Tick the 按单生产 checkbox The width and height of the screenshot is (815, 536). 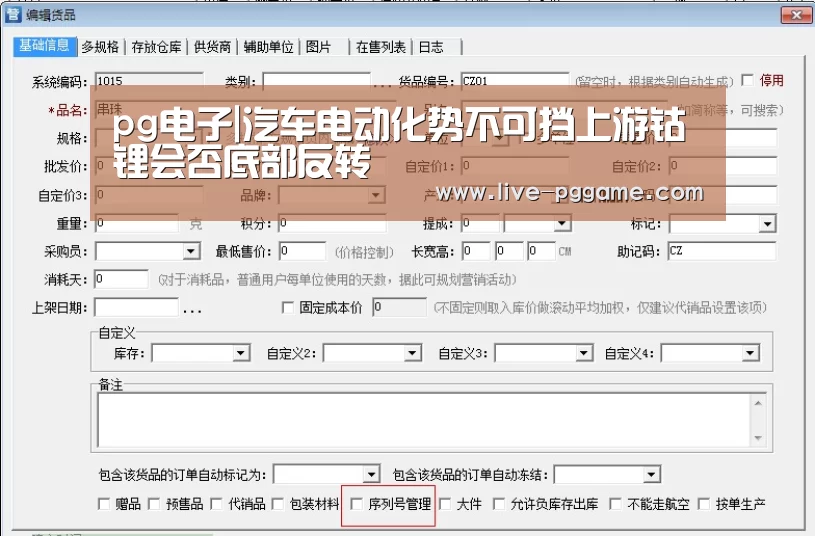click(704, 504)
